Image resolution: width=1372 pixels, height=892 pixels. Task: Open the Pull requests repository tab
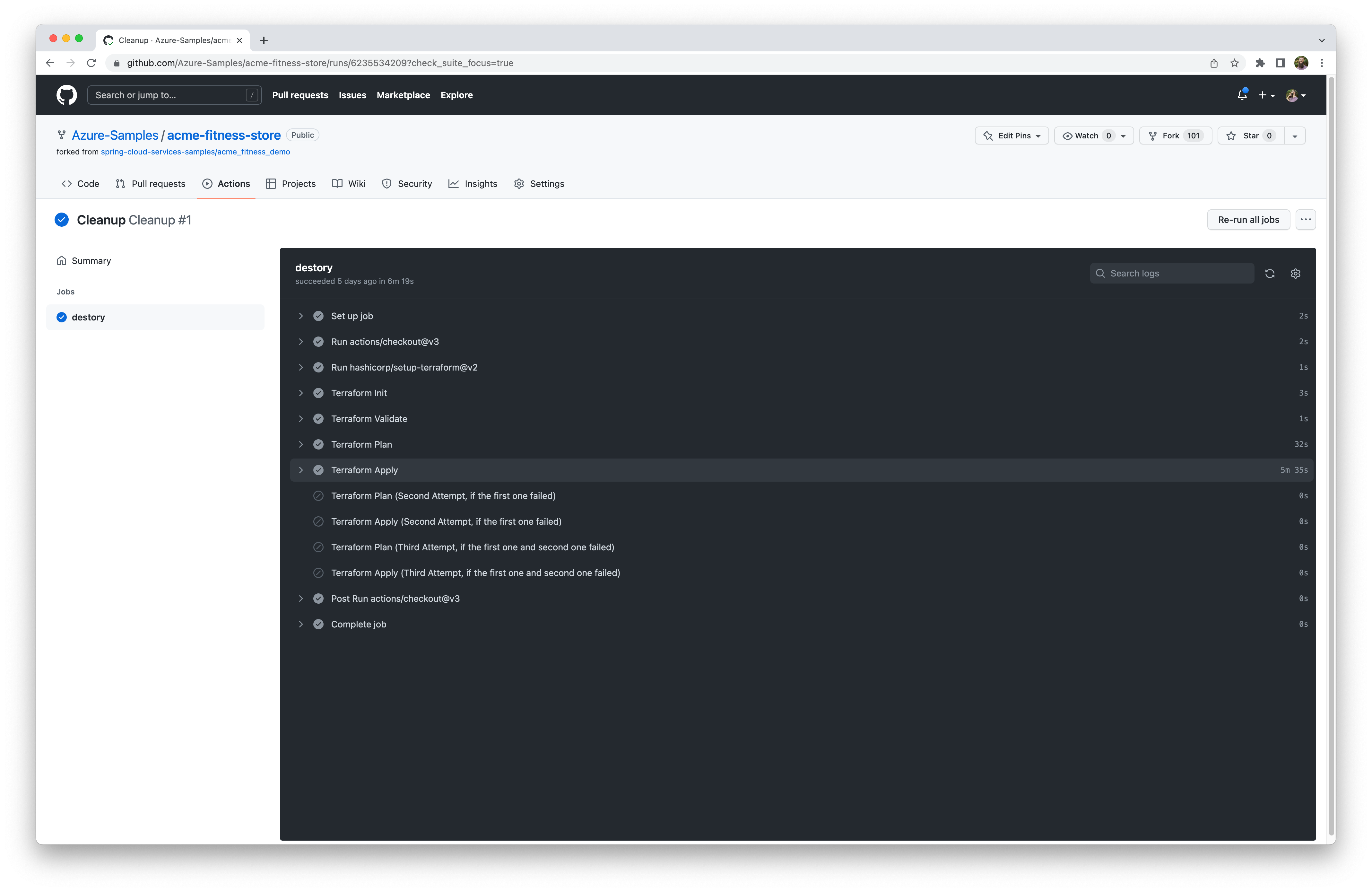pos(151,184)
